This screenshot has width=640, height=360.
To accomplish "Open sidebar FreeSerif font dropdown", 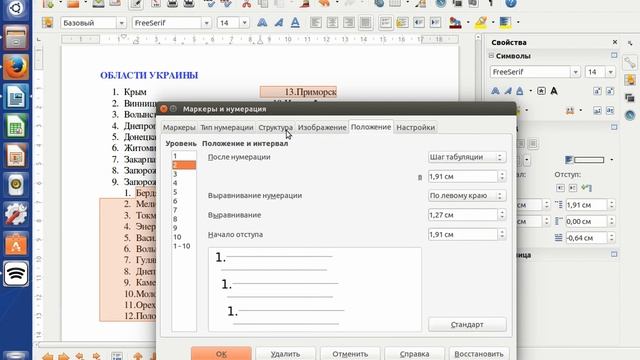I will click(575, 72).
